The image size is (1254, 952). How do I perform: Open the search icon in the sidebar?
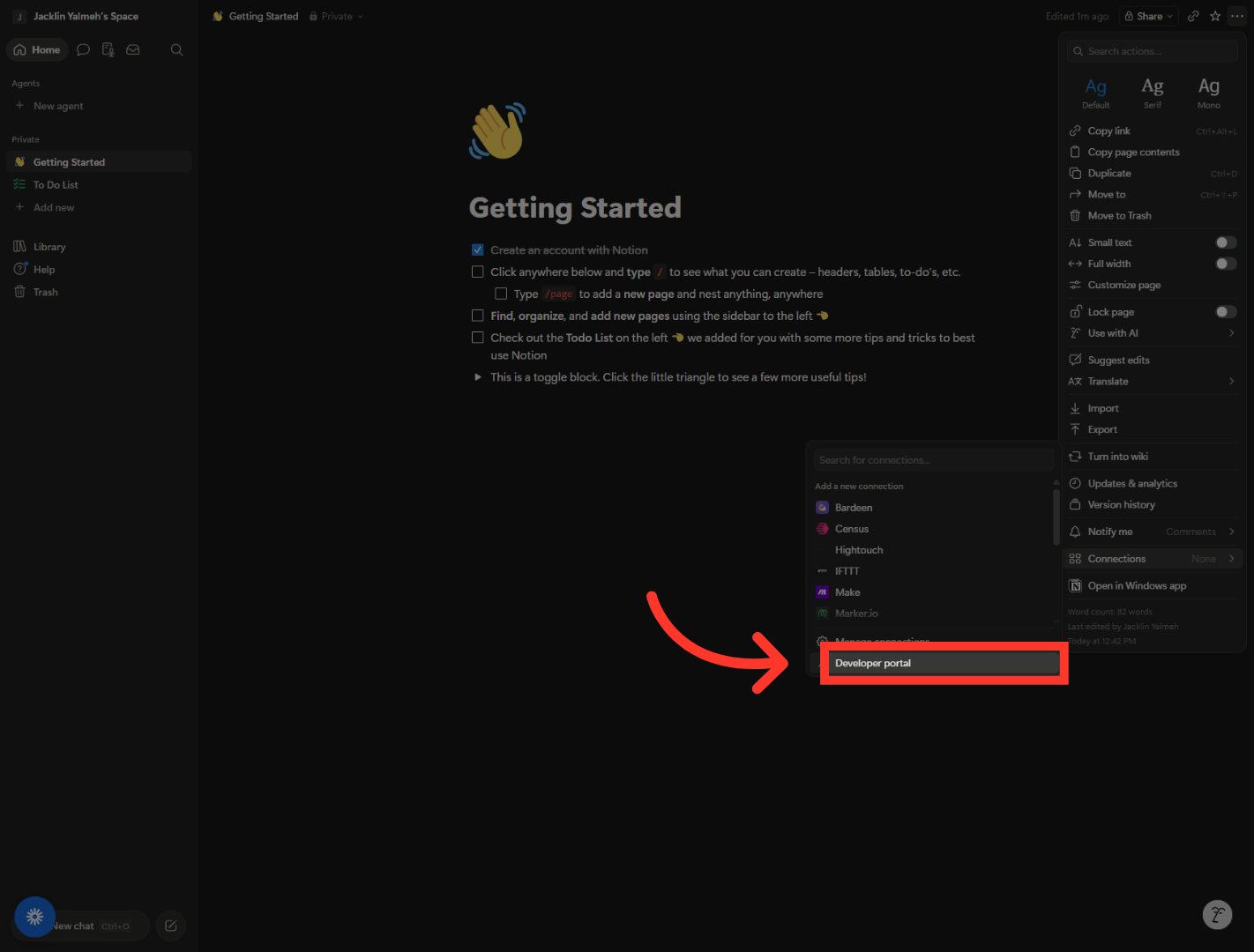(176, 50)
